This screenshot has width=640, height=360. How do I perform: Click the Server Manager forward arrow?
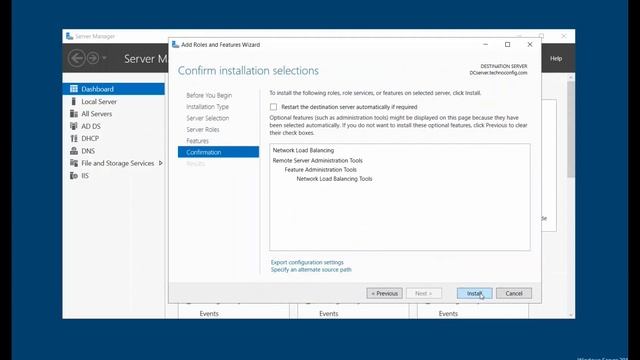[93, 58]
